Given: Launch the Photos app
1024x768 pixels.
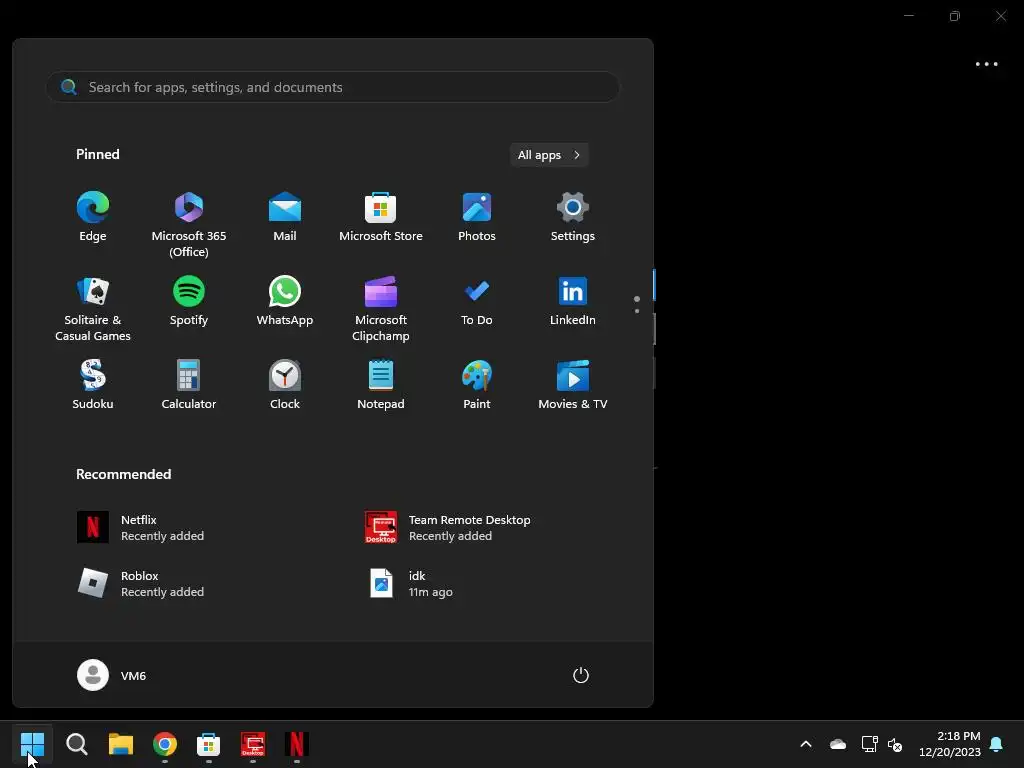Looking at the screenshot, I should (477, 217).
